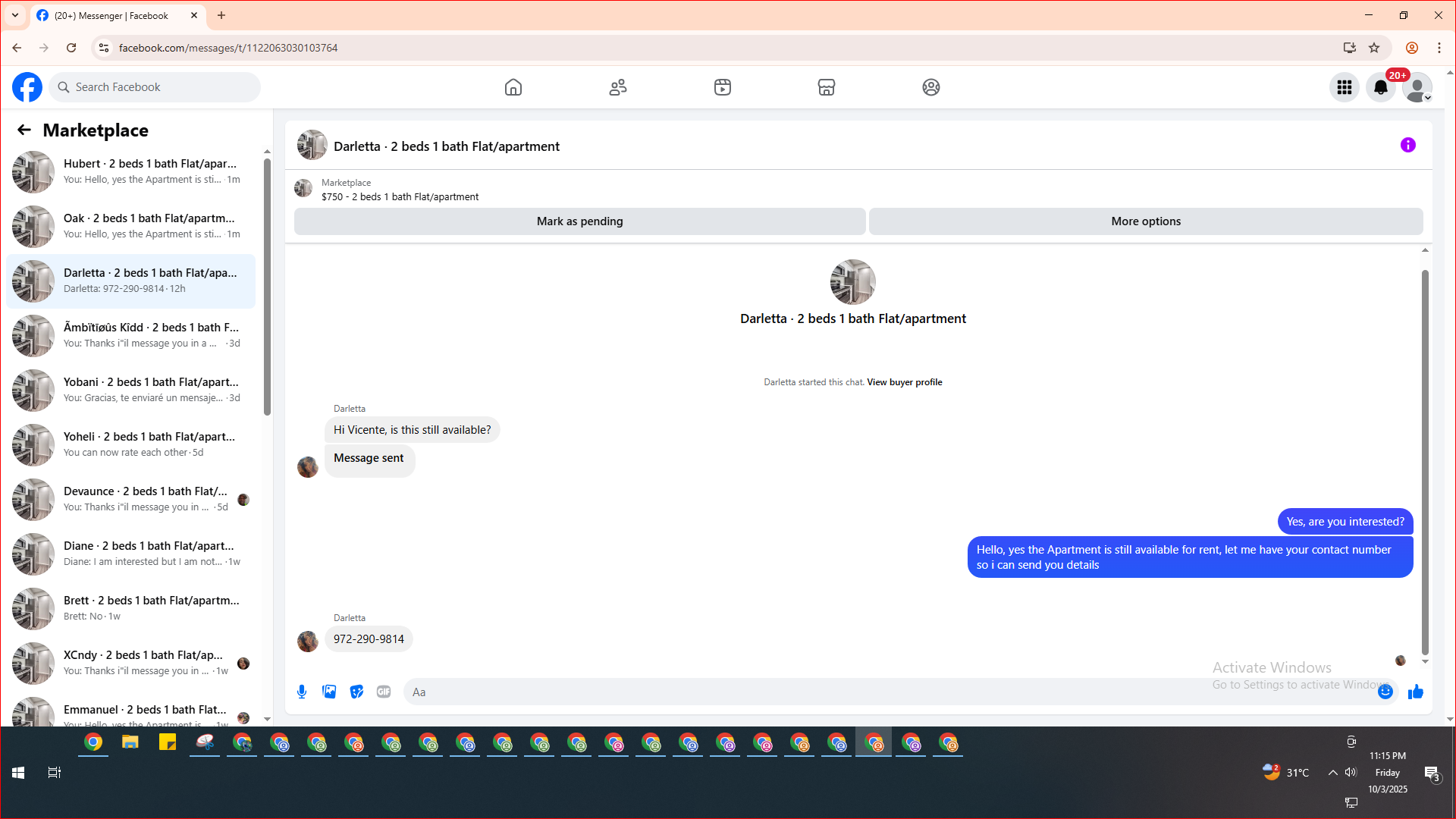Bookmark this page with the star
Screen dimensions: 1456x819
(1374, 48)
